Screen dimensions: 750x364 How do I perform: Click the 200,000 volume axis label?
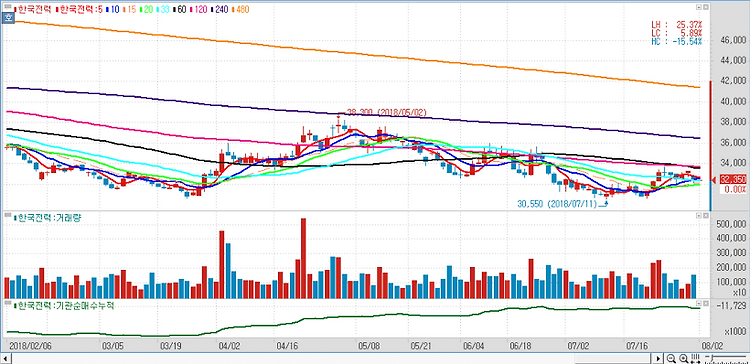click(x=730, y=267)
